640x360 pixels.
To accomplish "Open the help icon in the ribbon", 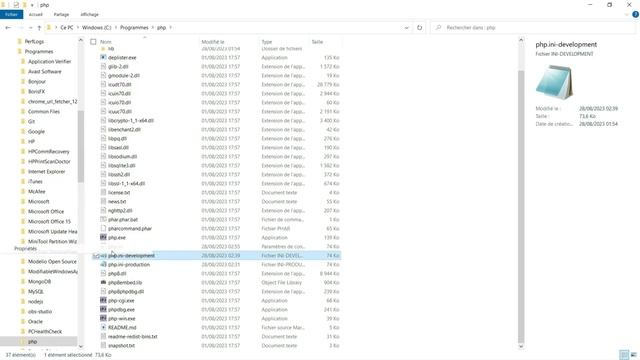I will coord(635,14).
